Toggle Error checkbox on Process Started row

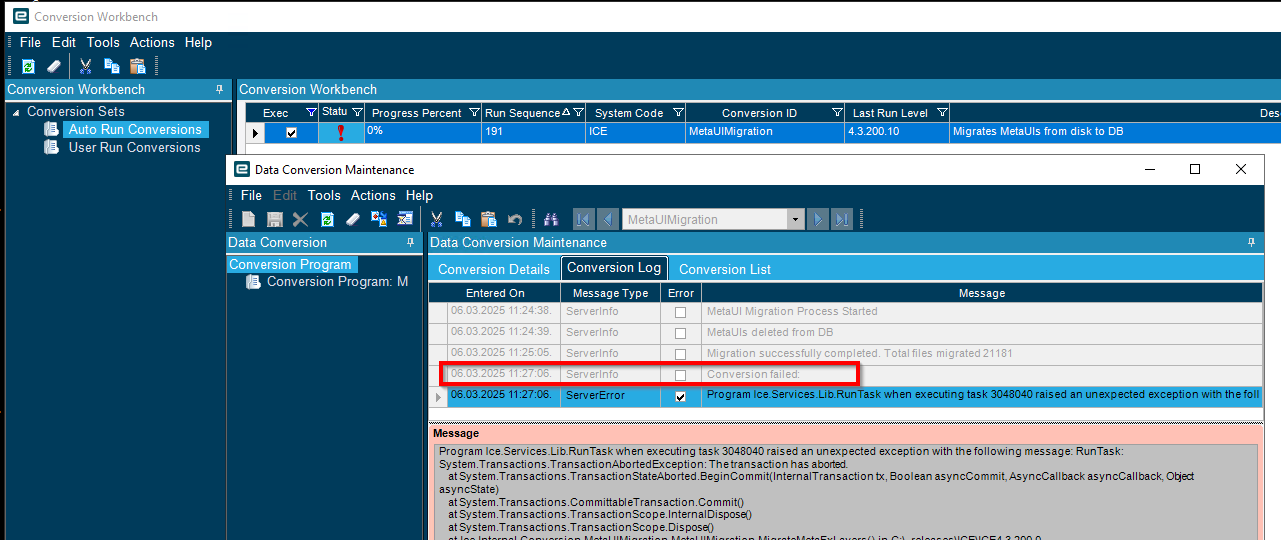pyautogui.click(x=680, y=312)
